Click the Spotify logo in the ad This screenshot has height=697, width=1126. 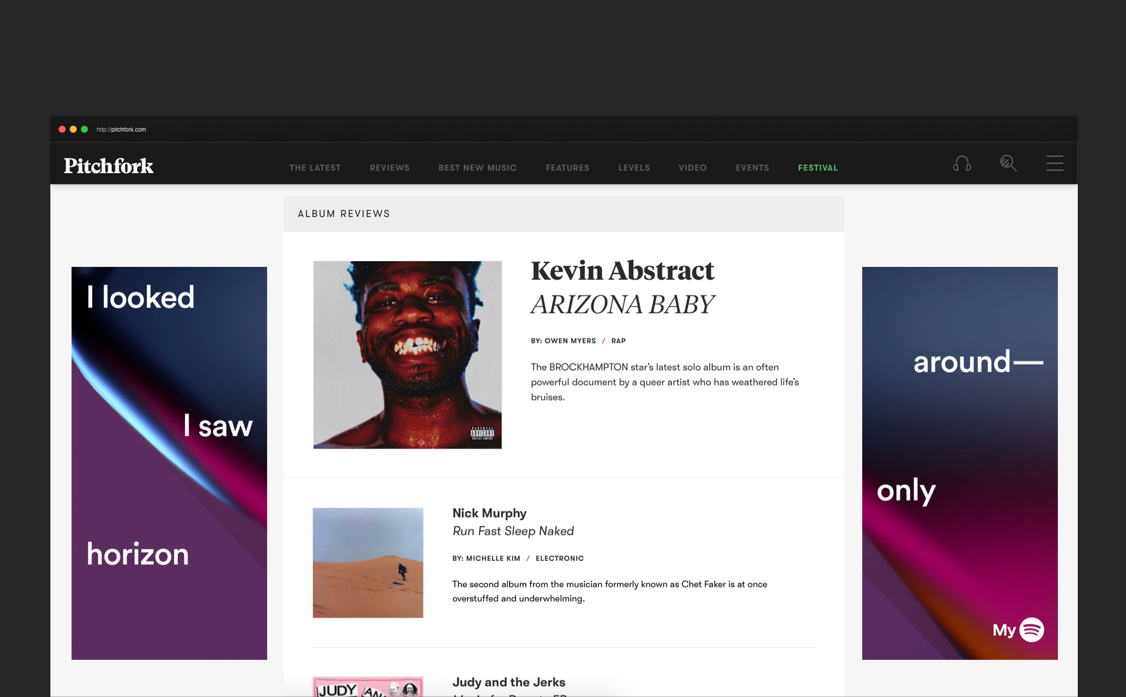pyautogui.click(x=1032, y=630)
